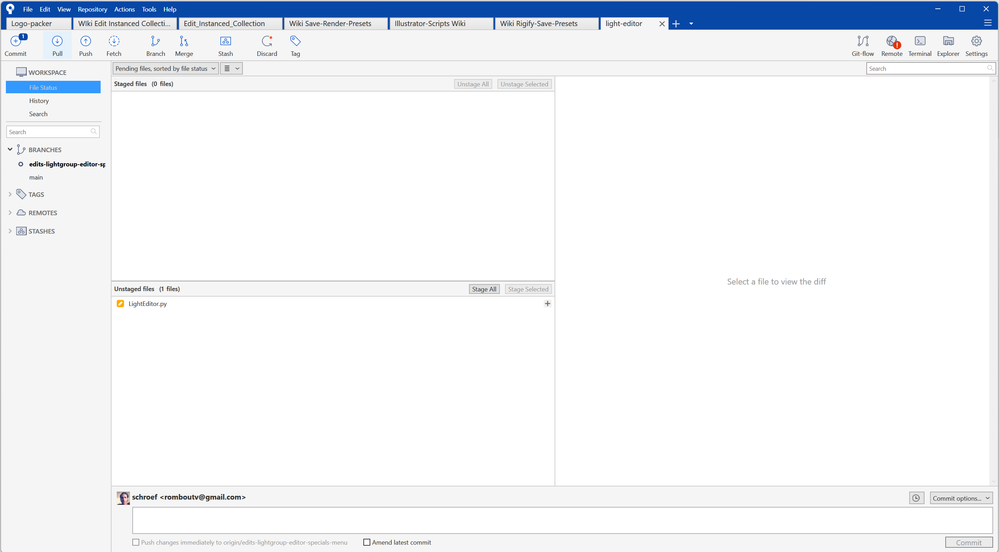Launch the Terminal icon
The width and height of the screenshot is (999, 552).
coord(919,45)
